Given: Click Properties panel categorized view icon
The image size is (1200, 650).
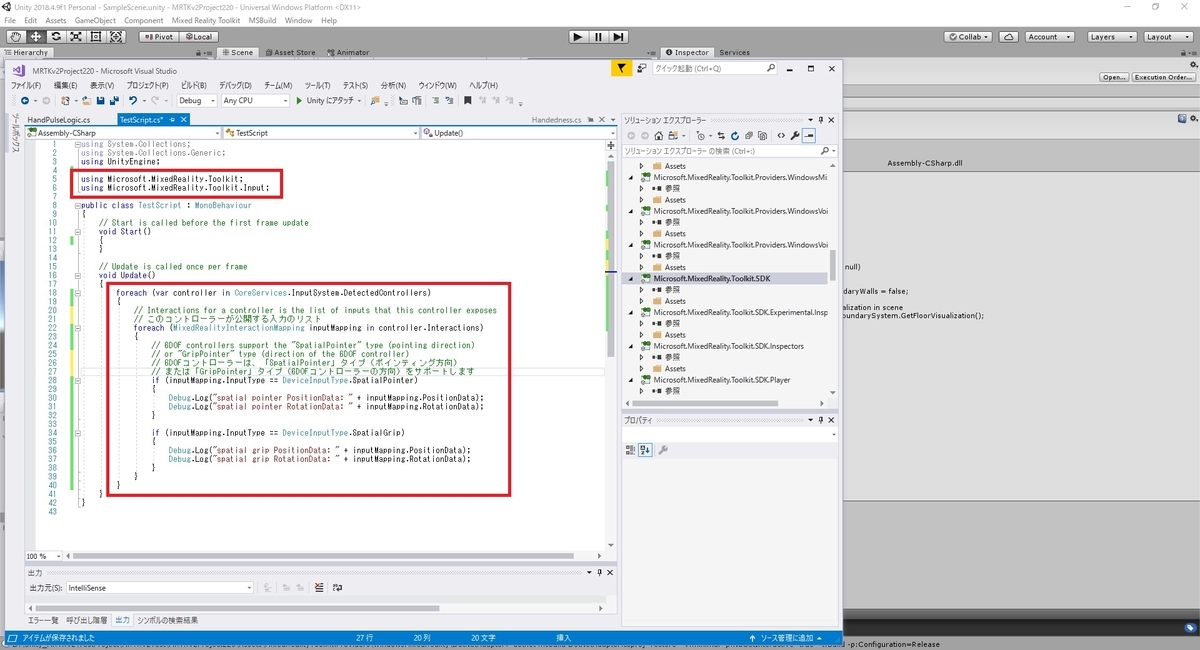Looking at the screenshot, I should 631,450.
